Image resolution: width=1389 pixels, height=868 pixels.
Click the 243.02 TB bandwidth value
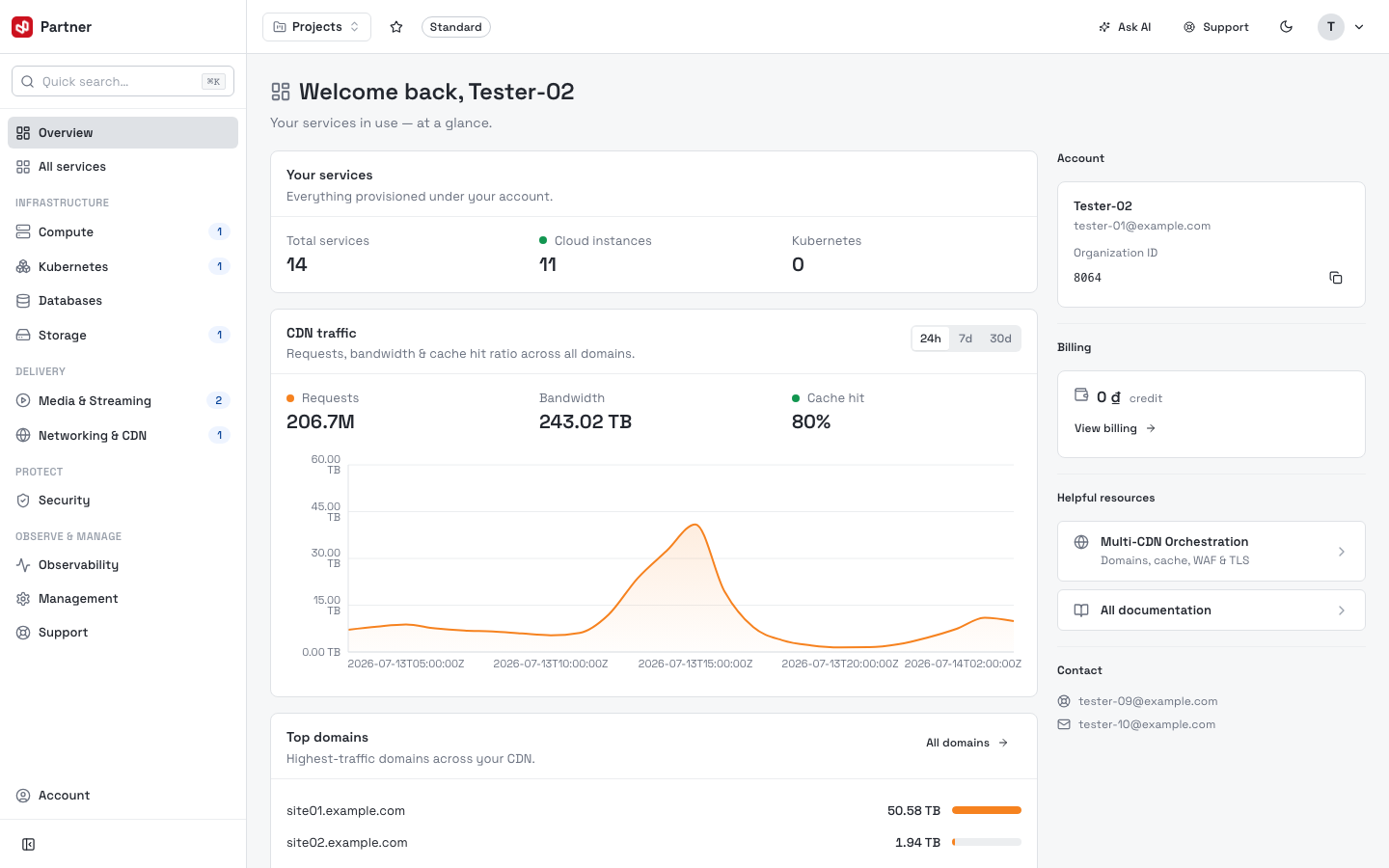[586, 422]
